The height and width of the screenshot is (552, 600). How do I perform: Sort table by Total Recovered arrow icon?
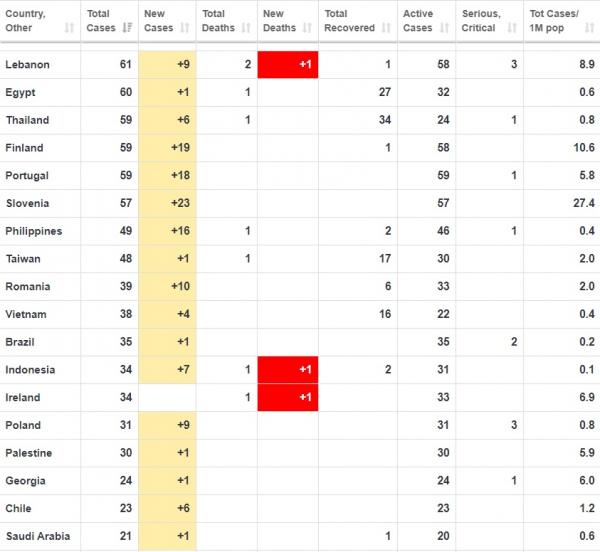pyautogui.click(x=388, y=28)
